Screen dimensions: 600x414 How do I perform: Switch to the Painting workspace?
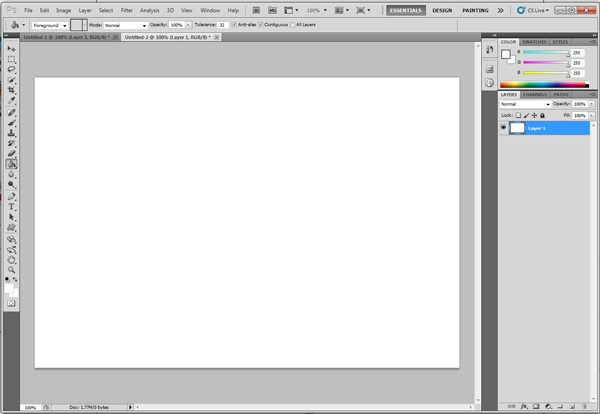coord(475,9)
